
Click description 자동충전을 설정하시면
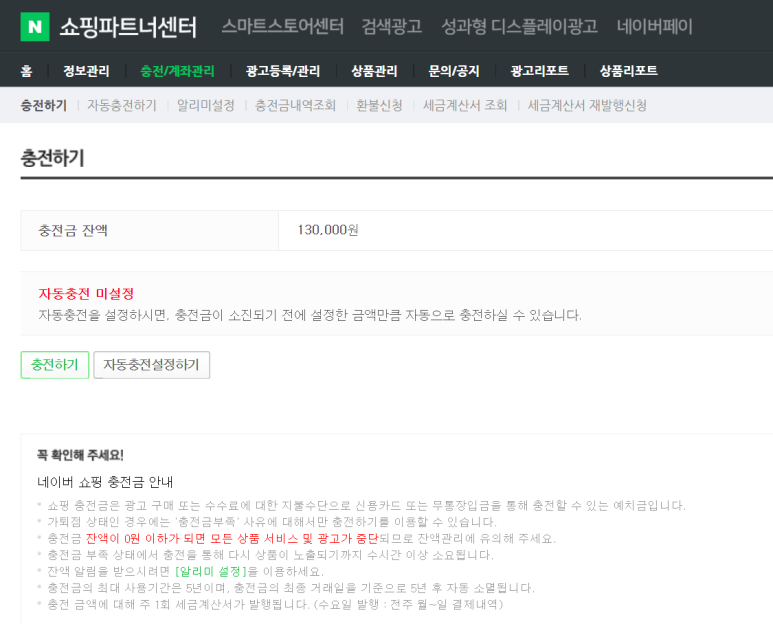click(x=310, y=315)
